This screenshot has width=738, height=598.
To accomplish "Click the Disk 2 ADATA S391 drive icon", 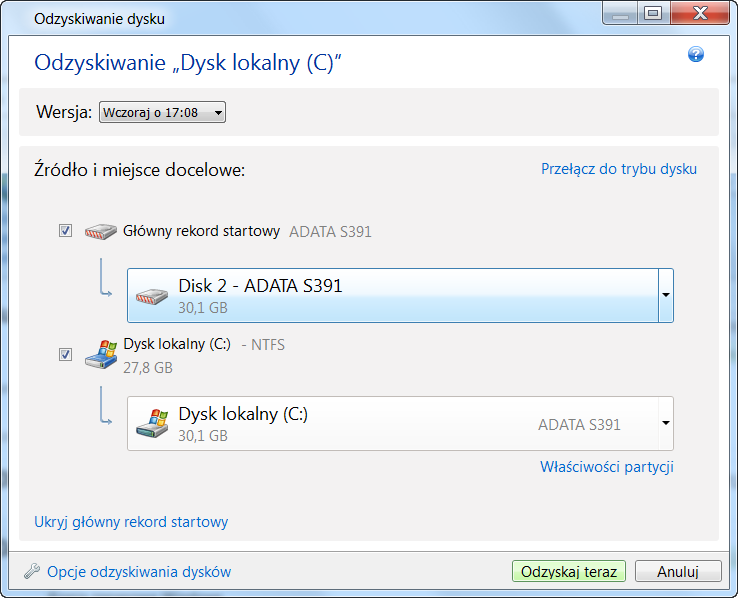I will 152,295.
